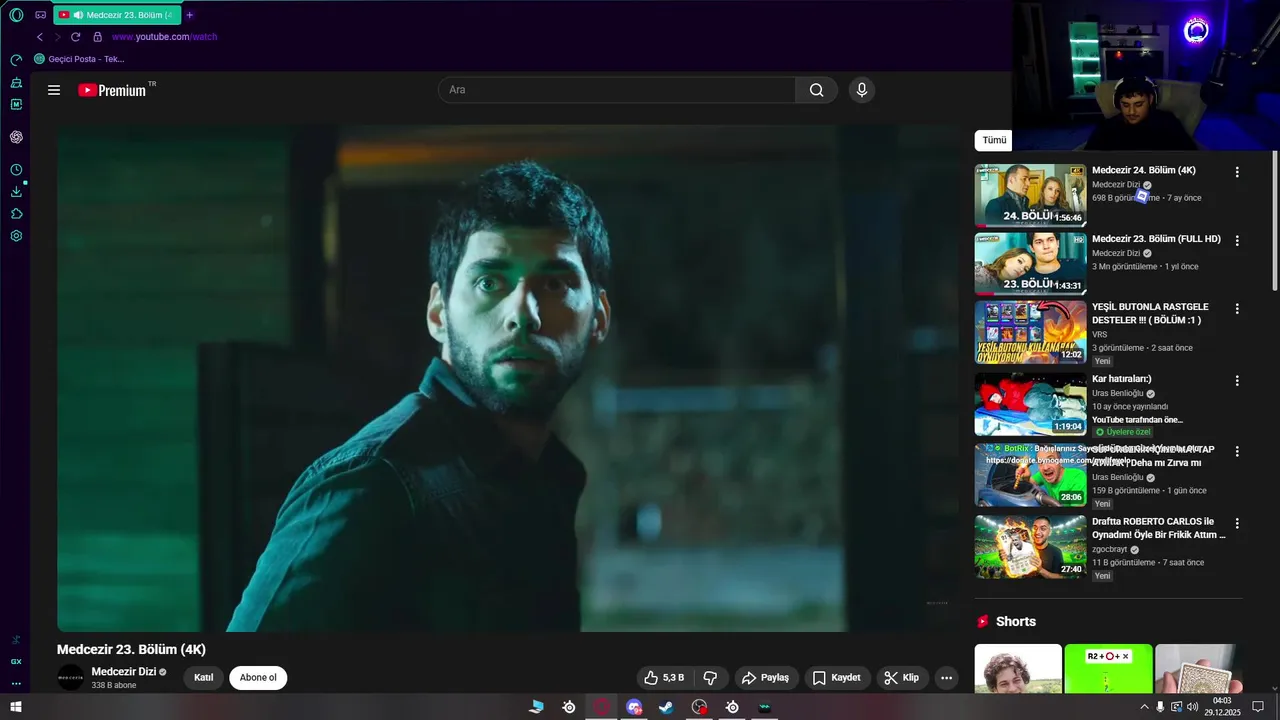Click the Katıl button
Screen dimensions: 1280x720
coord(204,678)
